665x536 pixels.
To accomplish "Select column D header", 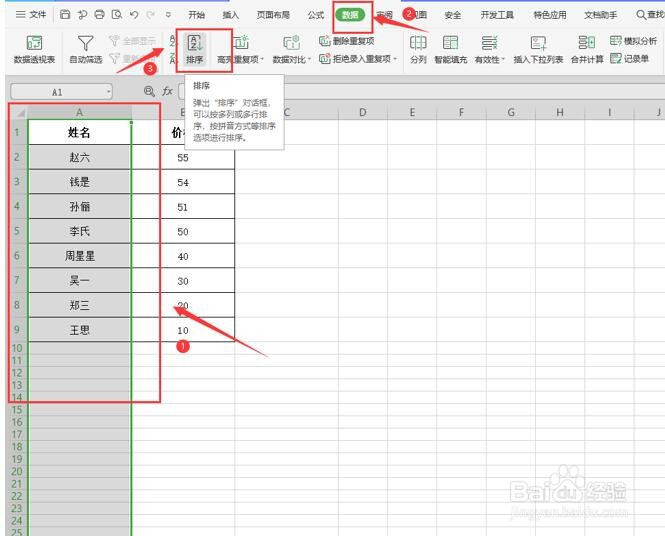I will click(363, 112).
